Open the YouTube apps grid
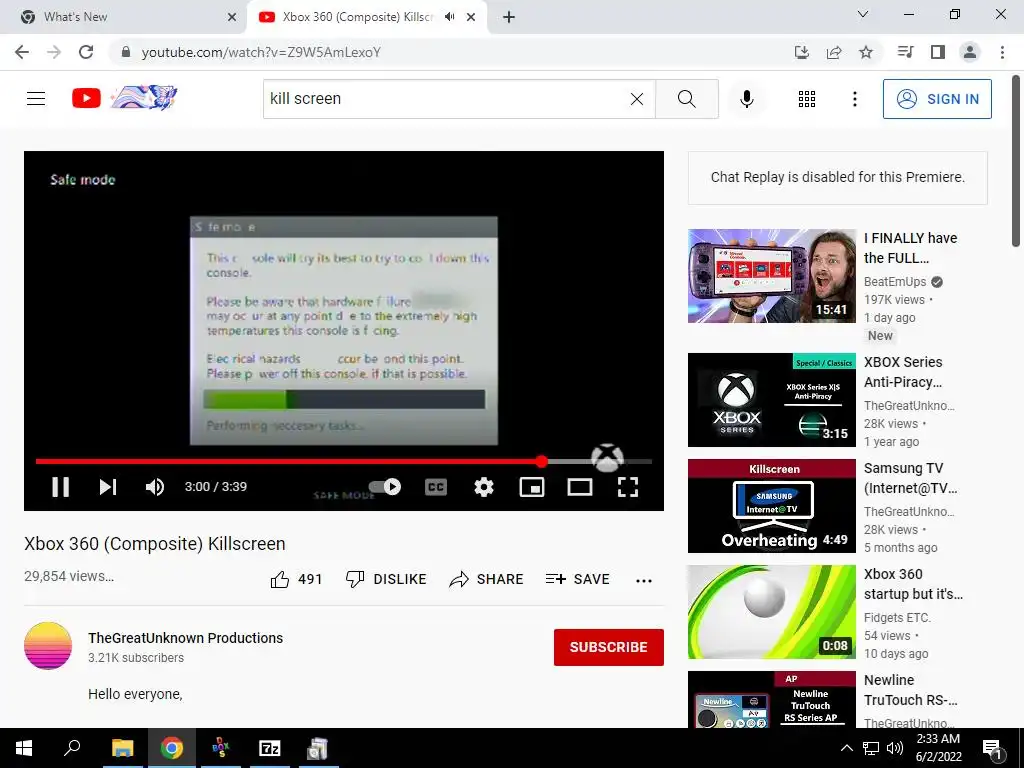This screenshot has height=768, width=1024. [x=807, y=99]
